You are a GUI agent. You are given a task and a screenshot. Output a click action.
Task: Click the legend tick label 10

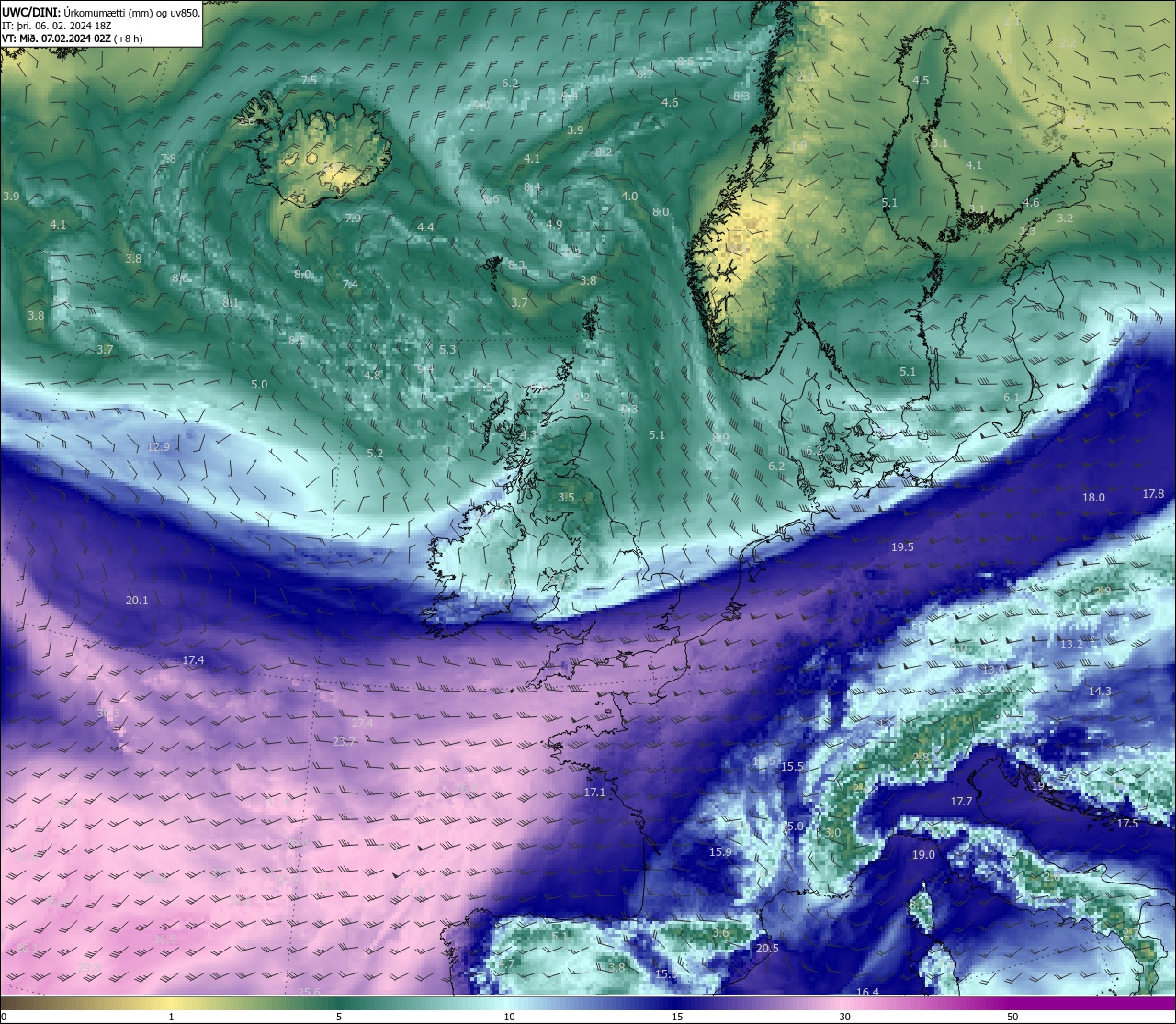click(x=509, y=1016)
